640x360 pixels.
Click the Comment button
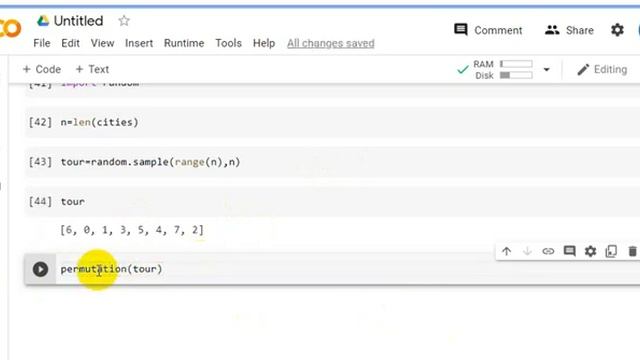pyautogui.click(x=488, y=30)
